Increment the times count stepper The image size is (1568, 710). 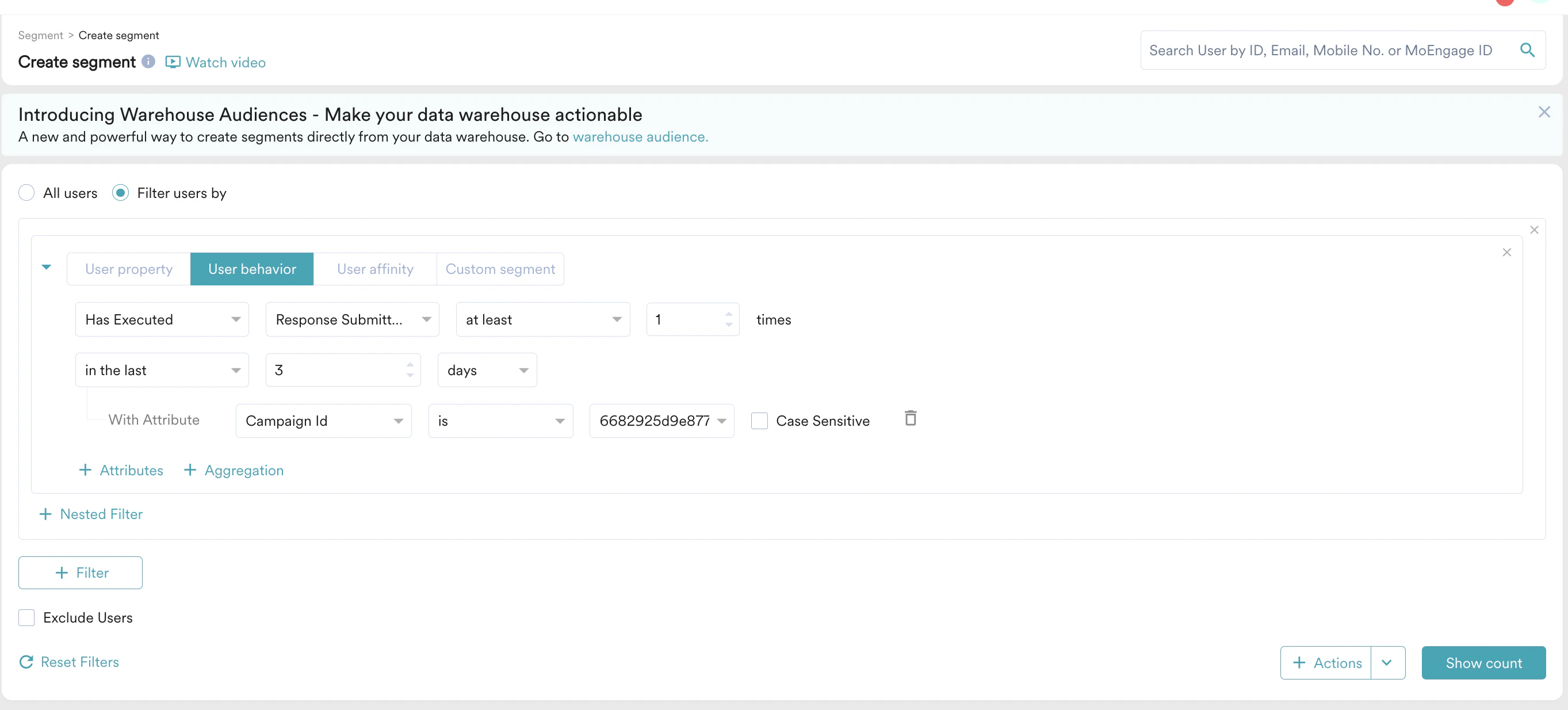coord(729,314)
